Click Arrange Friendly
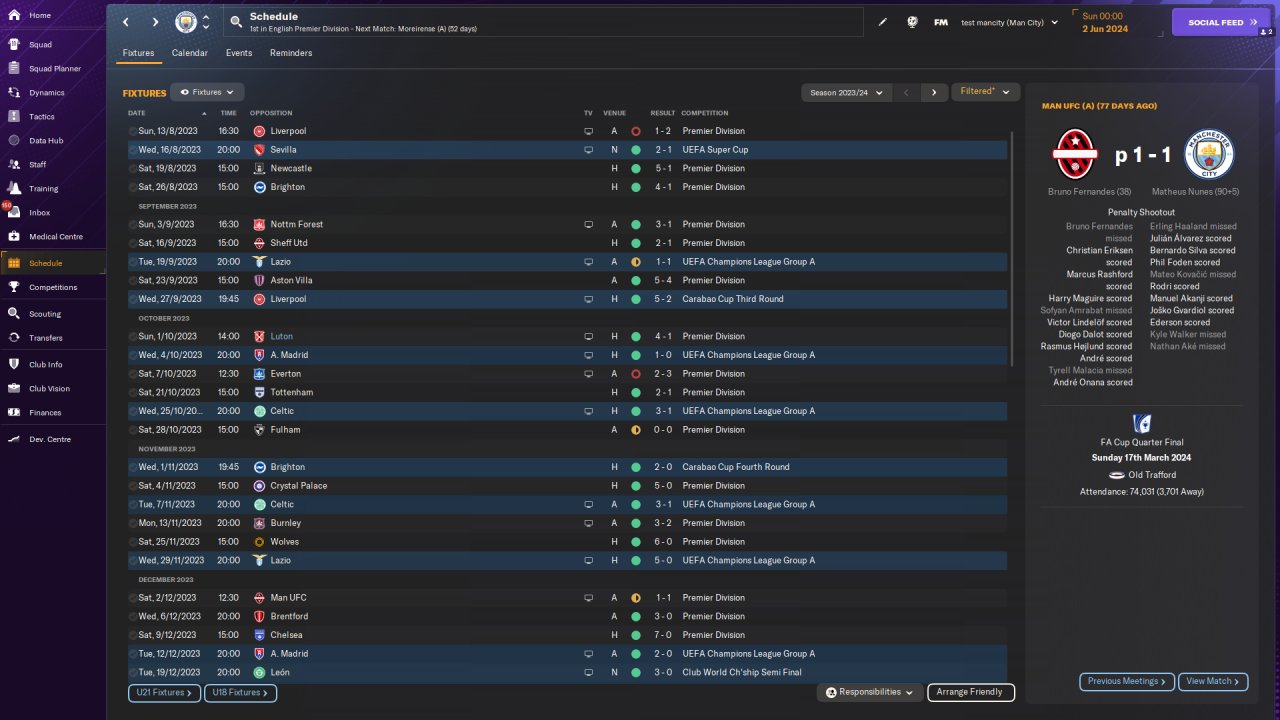This screenshot has height=720, width=1280. click(x=971, y=692)
